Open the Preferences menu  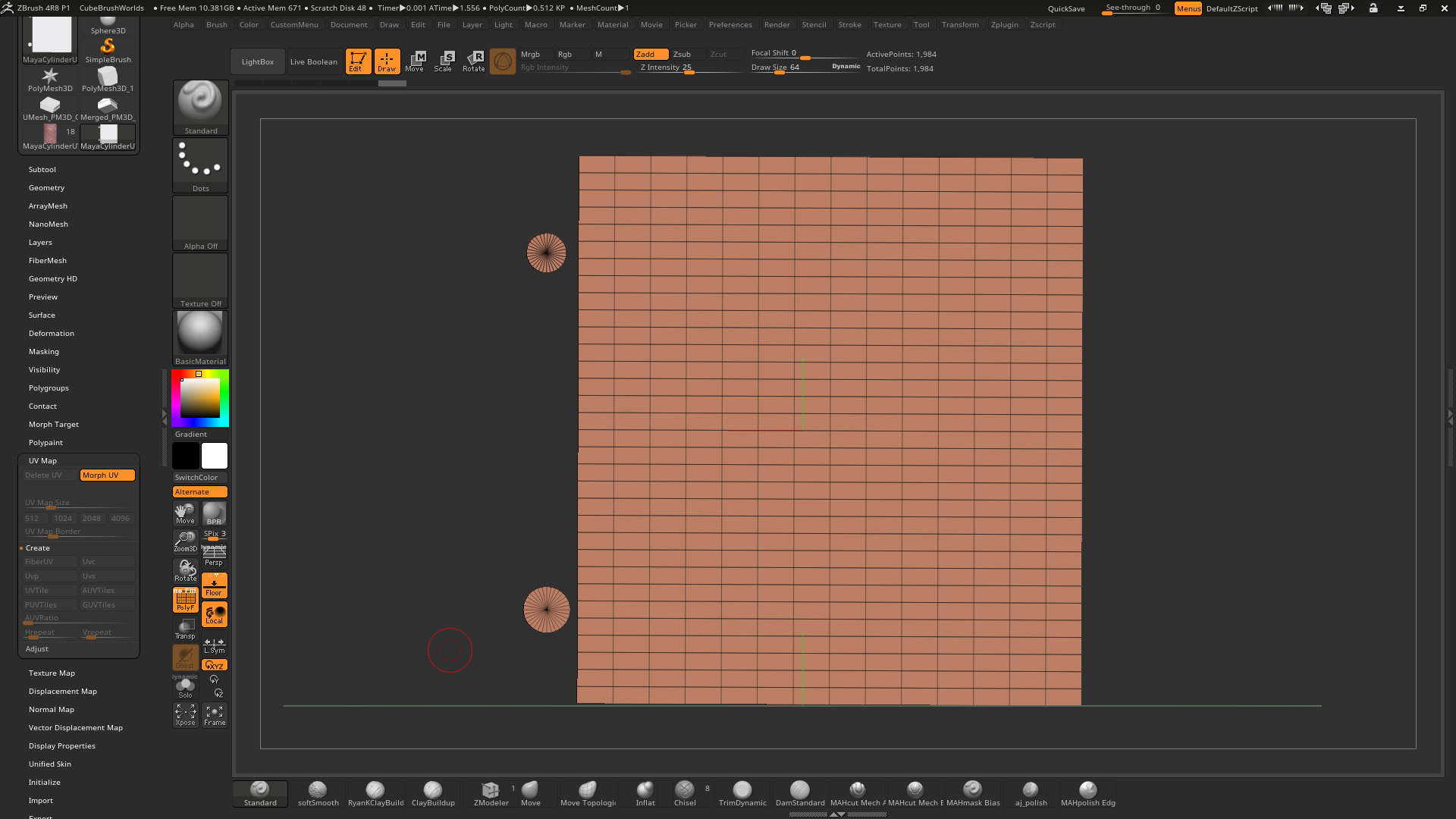730,24
